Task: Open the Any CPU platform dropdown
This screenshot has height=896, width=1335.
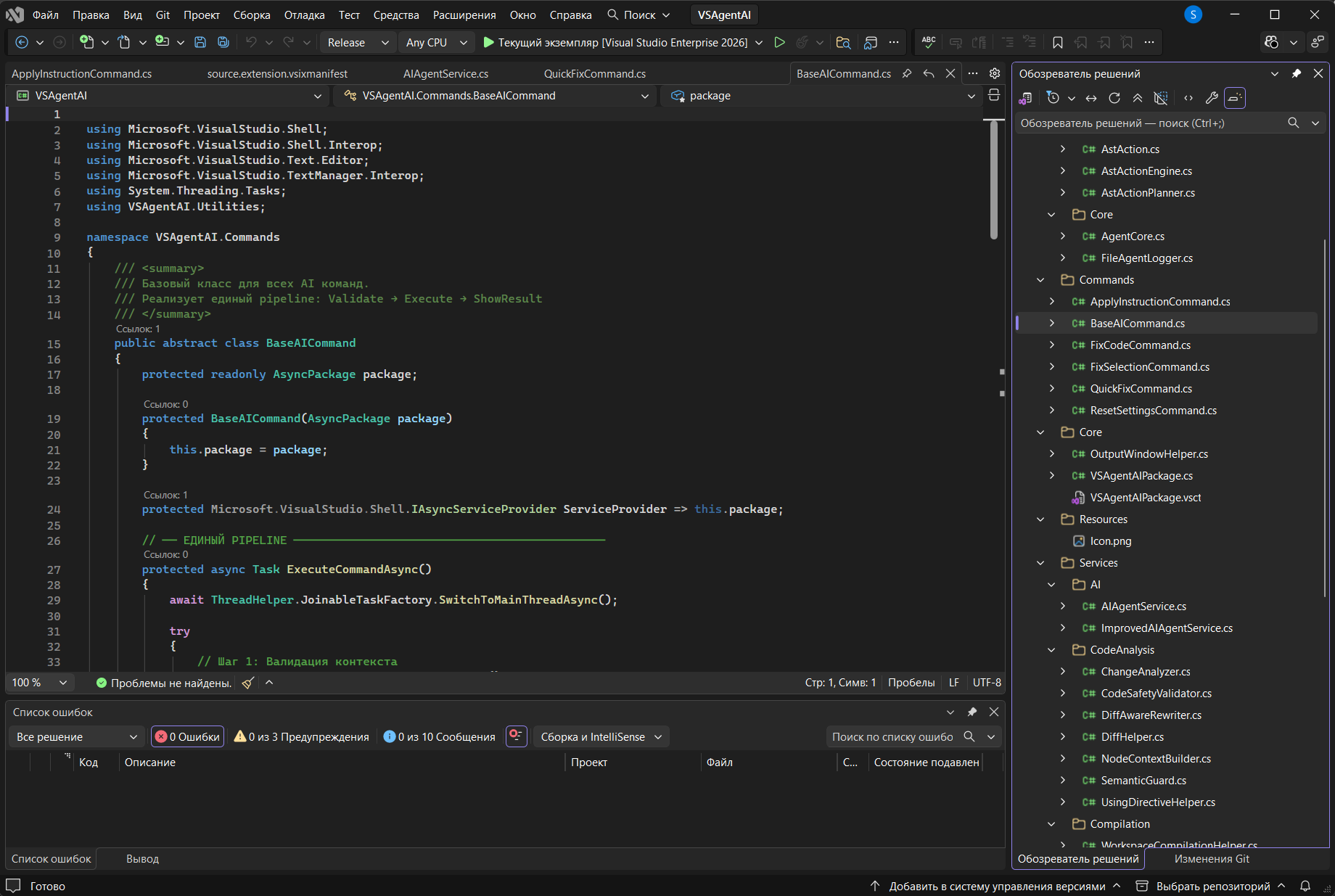Action: (x=436, y=43)
